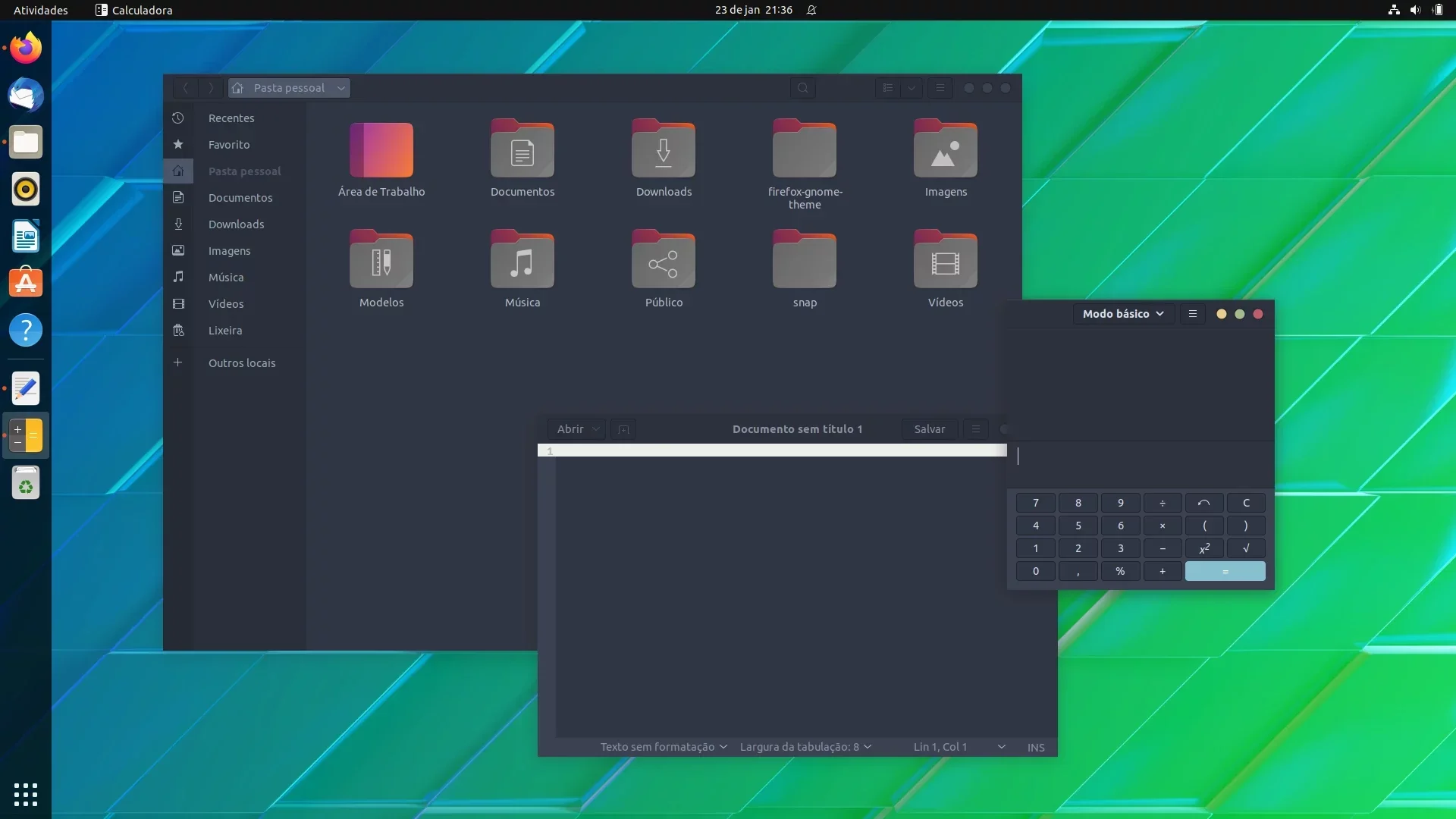Viewport: 1456px width, 819px height.
Task: Open the clock 23 de jan 21:36
Action: coord(753,10)
